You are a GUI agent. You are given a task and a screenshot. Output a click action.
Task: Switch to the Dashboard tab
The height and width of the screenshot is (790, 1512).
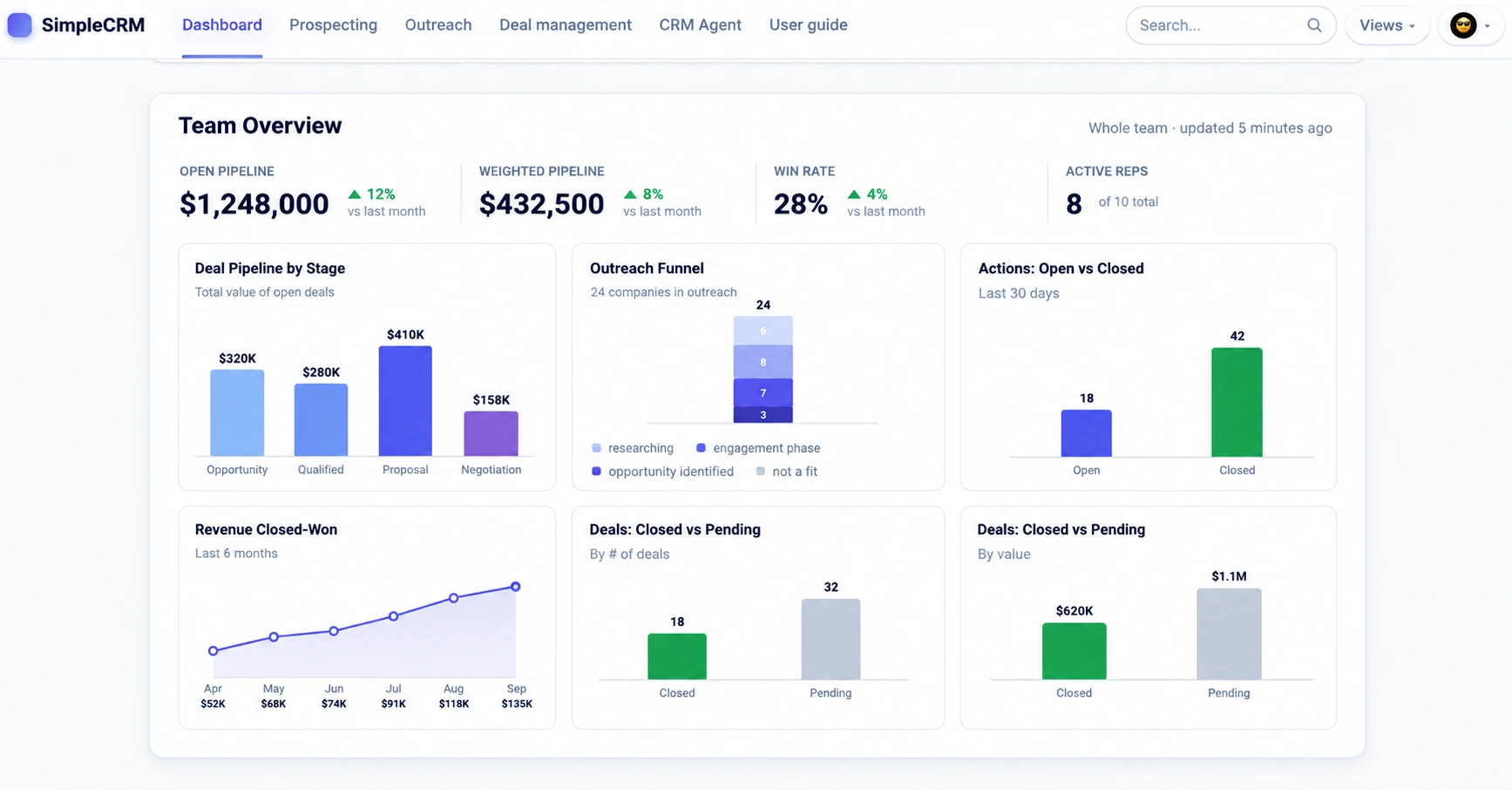click(222, 25)
